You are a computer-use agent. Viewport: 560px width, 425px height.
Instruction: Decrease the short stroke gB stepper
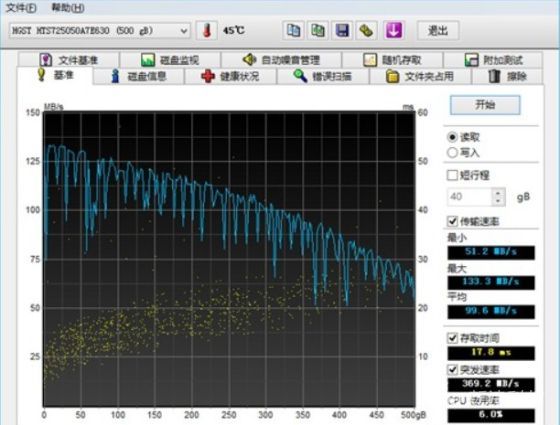coord(498,201)
